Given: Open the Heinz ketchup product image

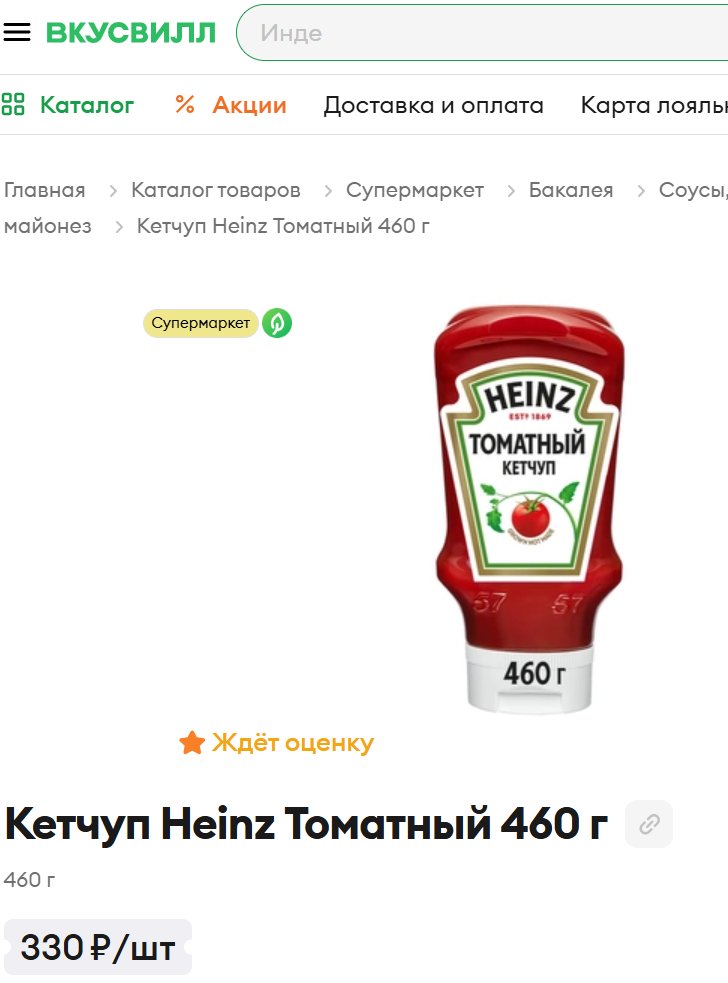Looking at the screenshot, I should pyautogui.click(x=529, y=510).
